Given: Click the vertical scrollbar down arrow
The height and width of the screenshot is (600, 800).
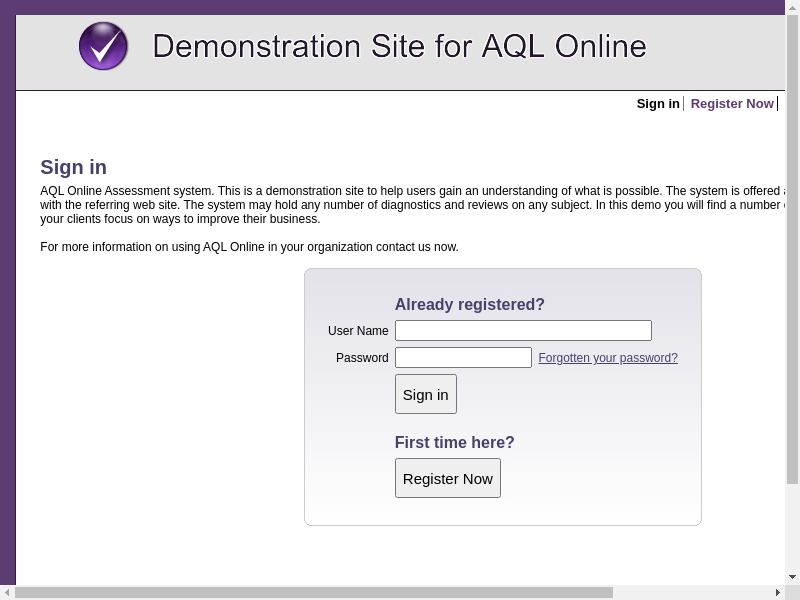Looking at the screenshot, I should click(792, 577).
